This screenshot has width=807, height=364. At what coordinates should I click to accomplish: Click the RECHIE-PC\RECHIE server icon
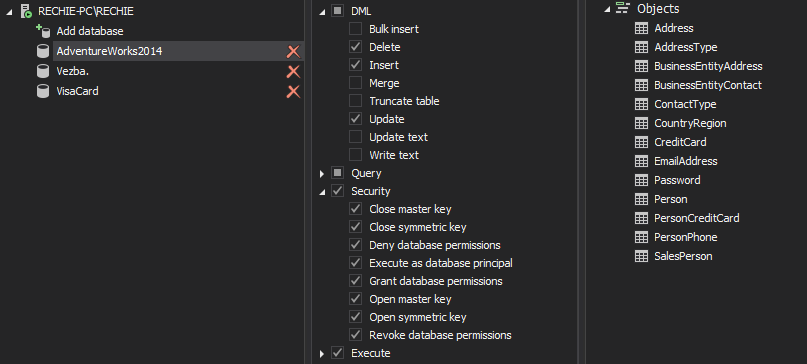tap(26, 11)
